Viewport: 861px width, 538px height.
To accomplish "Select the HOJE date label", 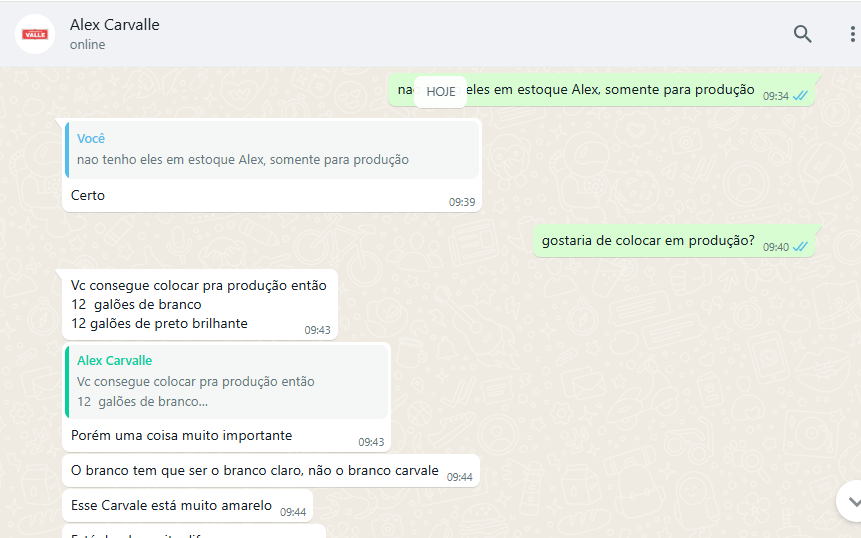I will 441,92.
